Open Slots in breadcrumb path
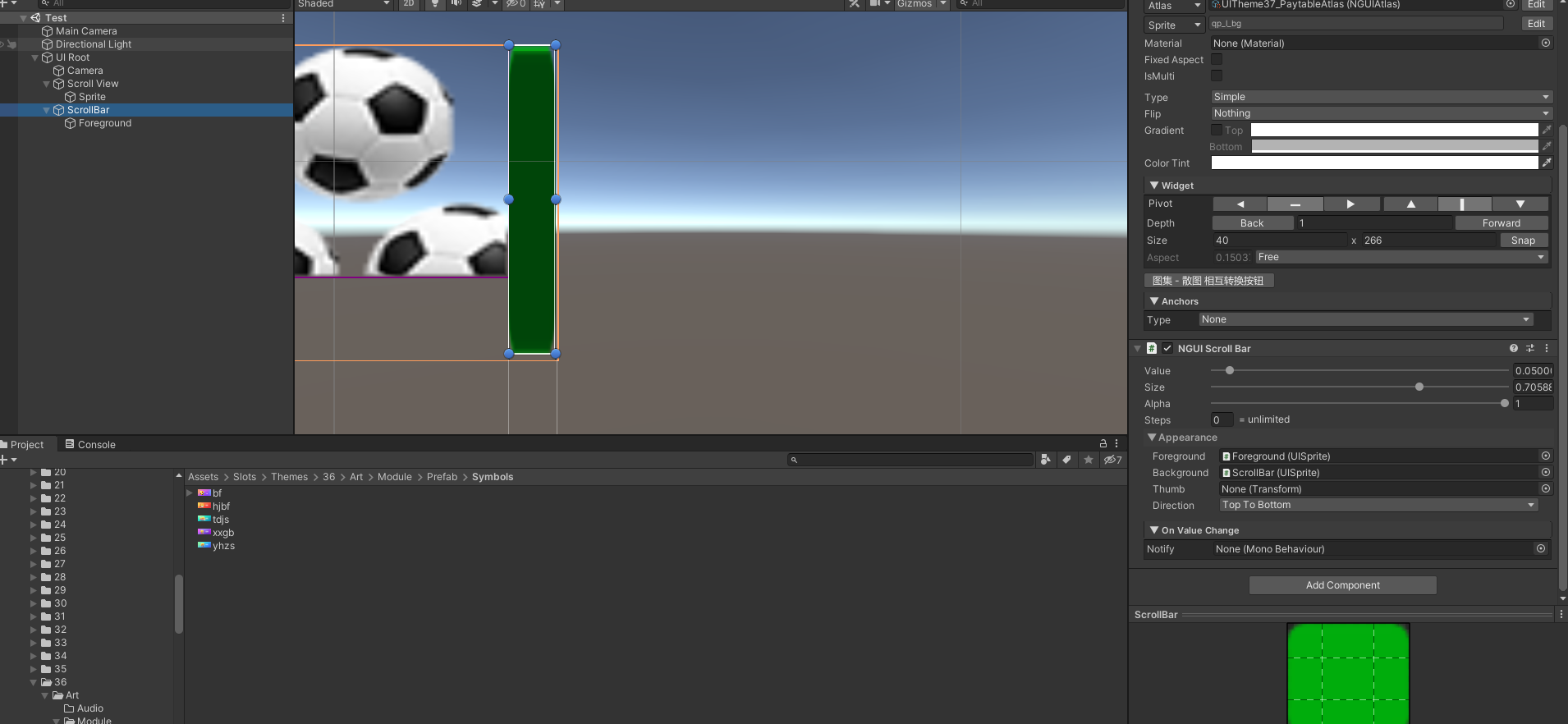The height and width of the screenshot is (724, 1568). (x=245, y=477)
